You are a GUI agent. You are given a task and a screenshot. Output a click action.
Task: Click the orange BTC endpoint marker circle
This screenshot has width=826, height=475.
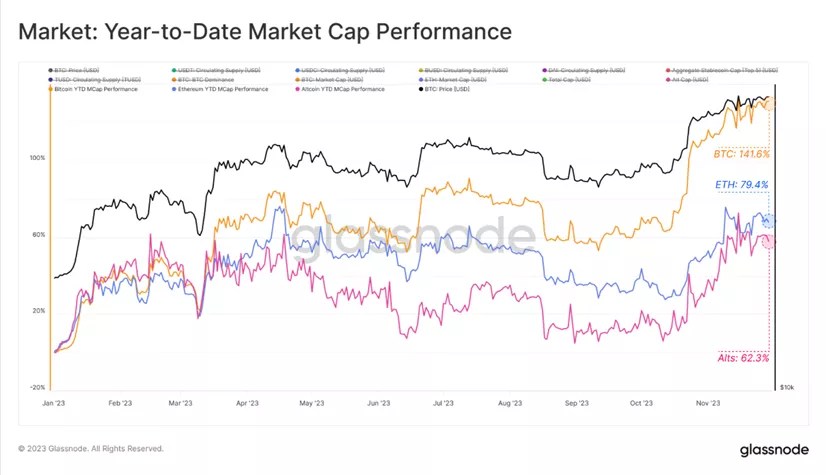(x=769, y=103)
